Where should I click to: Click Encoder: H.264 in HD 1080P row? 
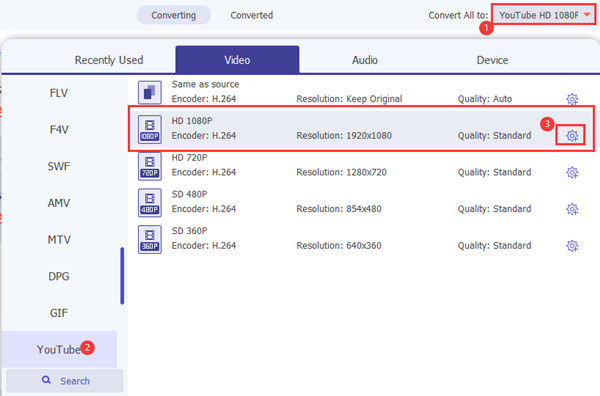click(204, 136)
